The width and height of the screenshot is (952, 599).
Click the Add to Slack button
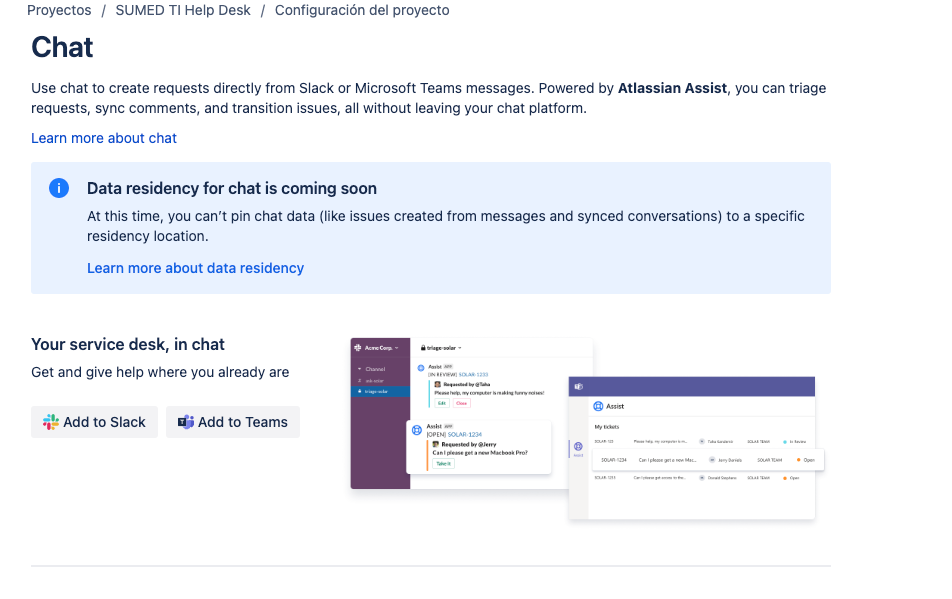point(94,422)
